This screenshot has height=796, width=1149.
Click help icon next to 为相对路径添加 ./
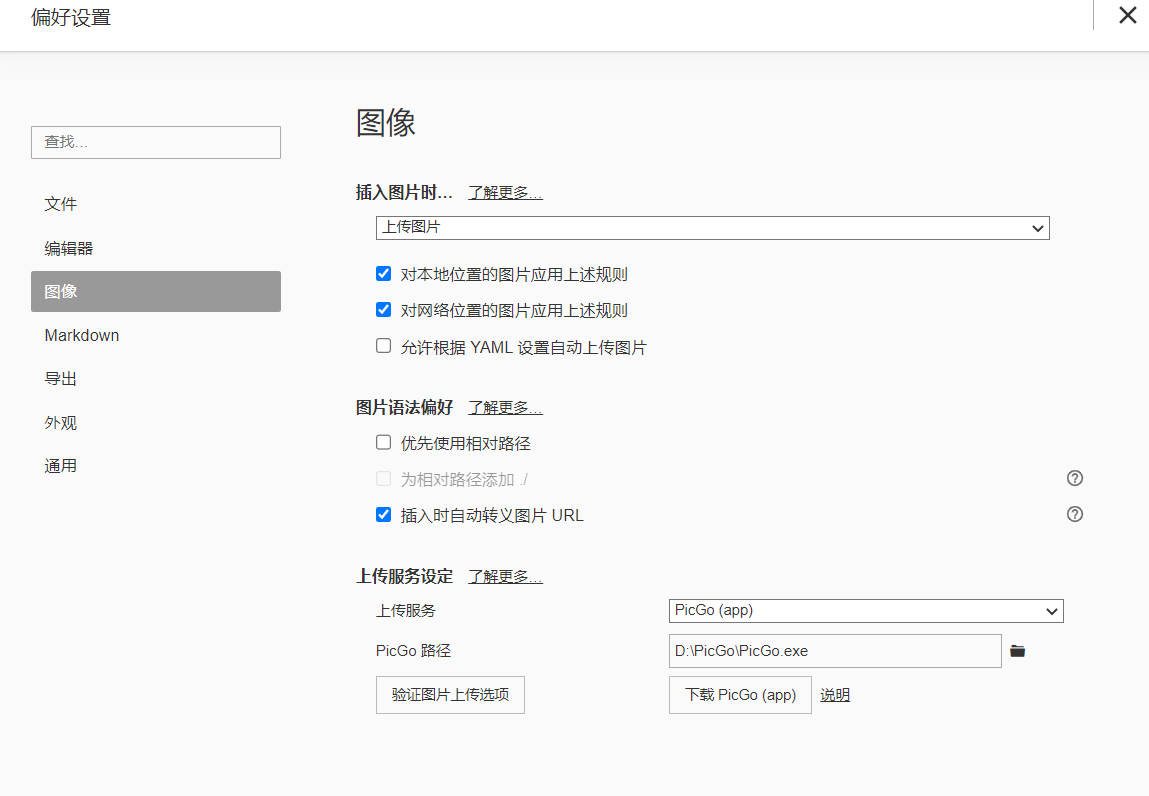click(x=1075, y=478)
